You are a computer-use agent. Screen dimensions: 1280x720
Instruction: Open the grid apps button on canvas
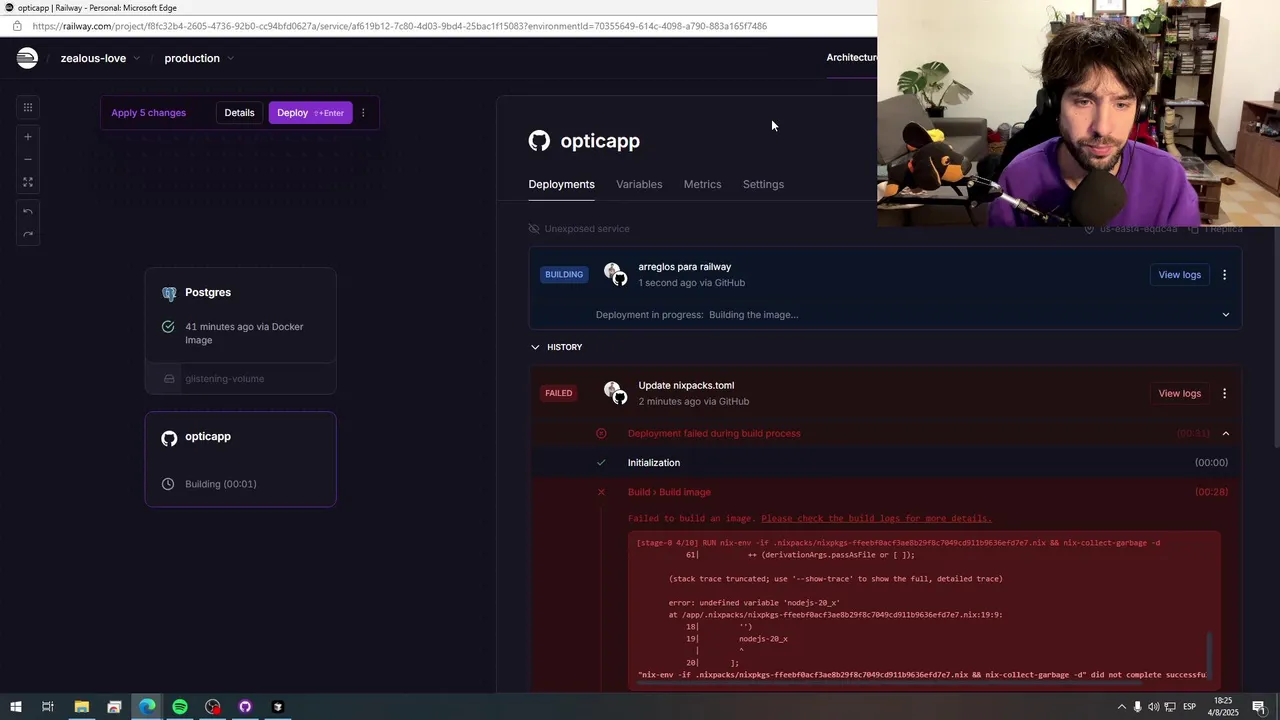click(x=28, y=107)
